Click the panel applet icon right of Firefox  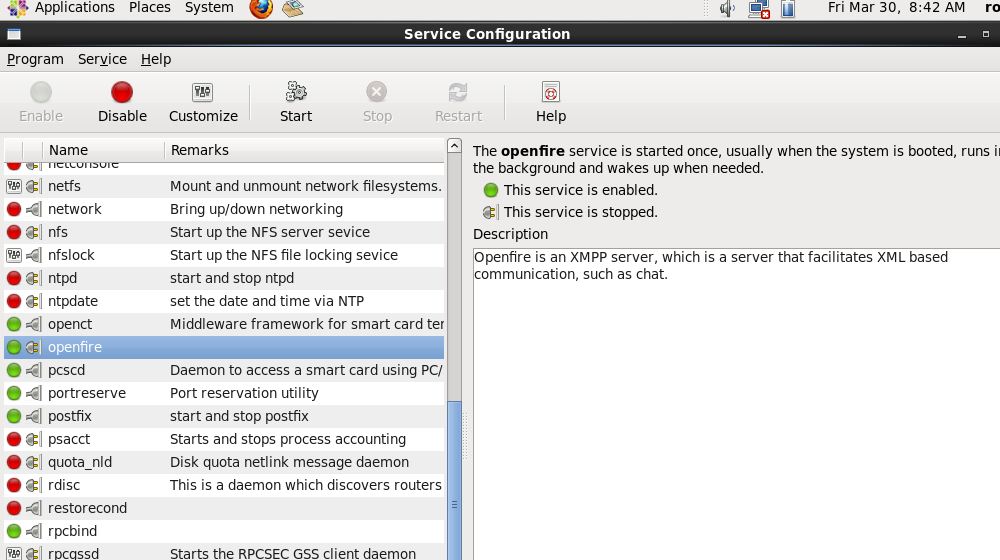(293, 8)
